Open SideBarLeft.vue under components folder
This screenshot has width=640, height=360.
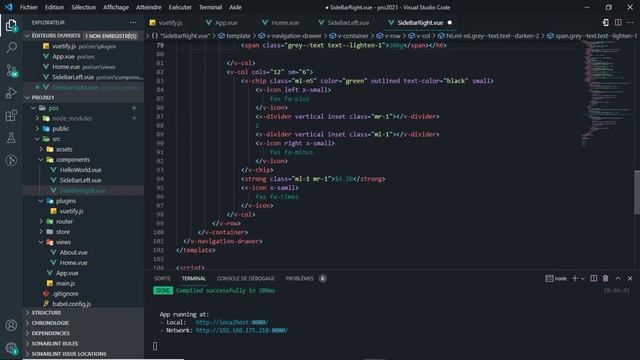click(84, 180)
